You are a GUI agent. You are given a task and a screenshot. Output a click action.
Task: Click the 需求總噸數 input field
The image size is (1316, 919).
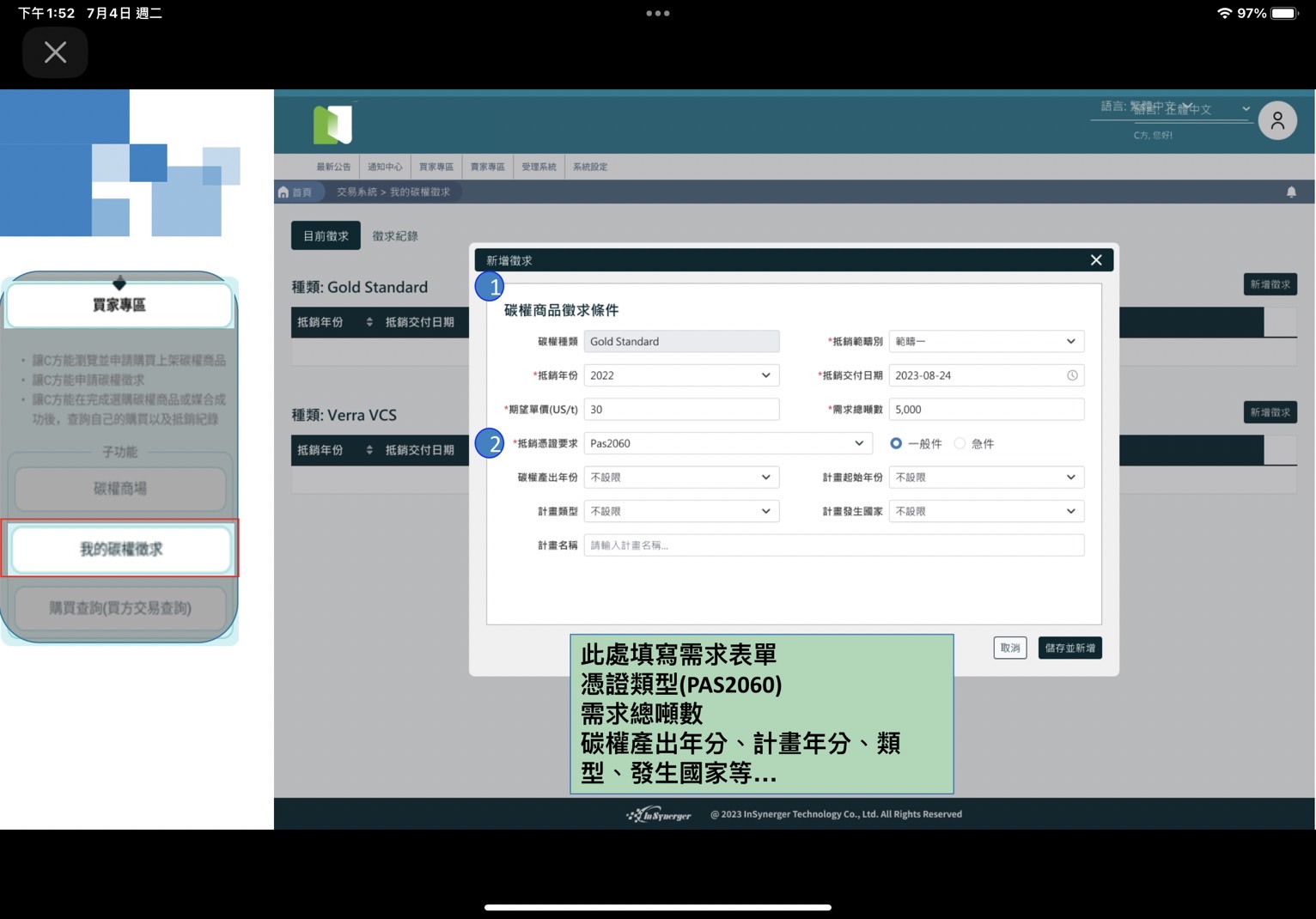point(986,410)
